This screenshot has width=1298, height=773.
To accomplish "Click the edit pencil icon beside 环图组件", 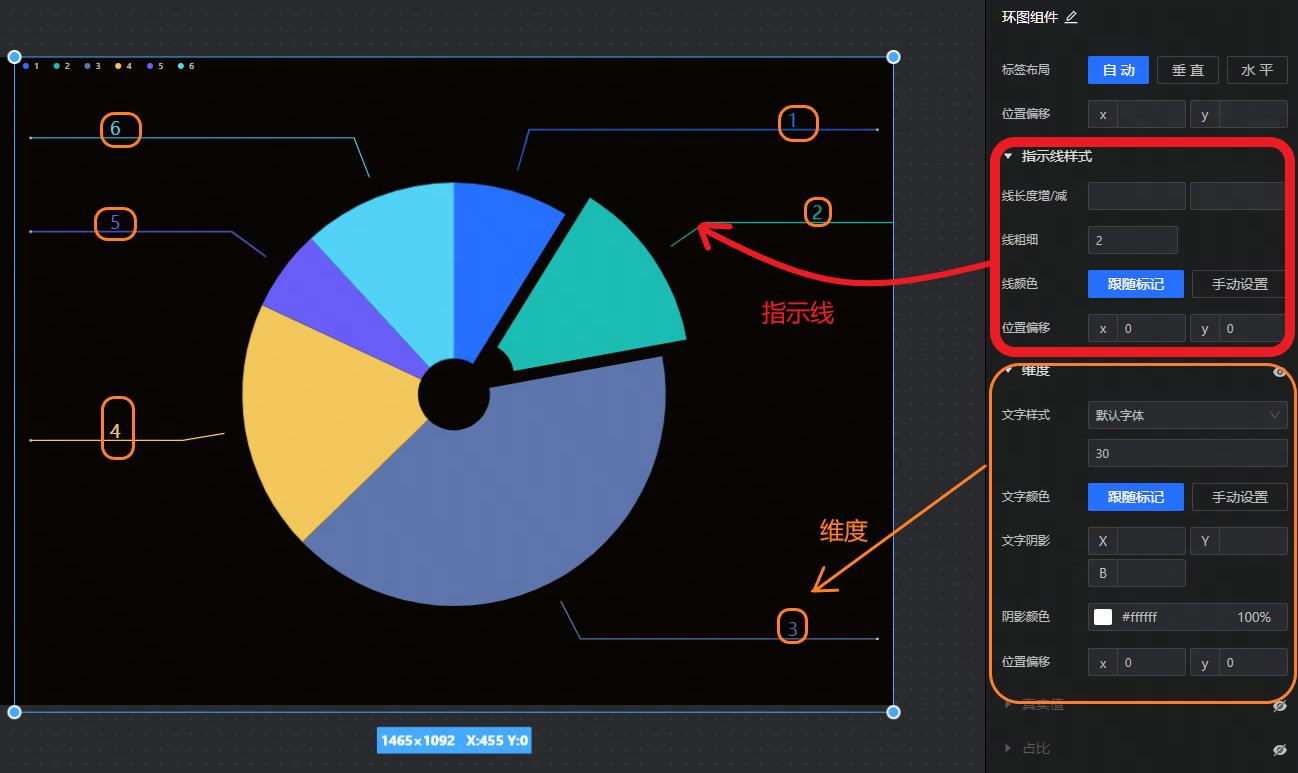I will pyautogui.click(x=1071, y=17).
